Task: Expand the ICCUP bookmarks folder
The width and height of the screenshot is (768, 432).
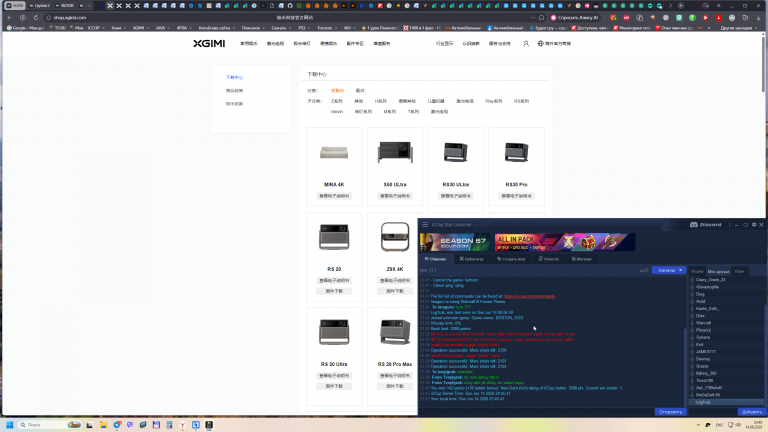Action: tap(96, 28)
